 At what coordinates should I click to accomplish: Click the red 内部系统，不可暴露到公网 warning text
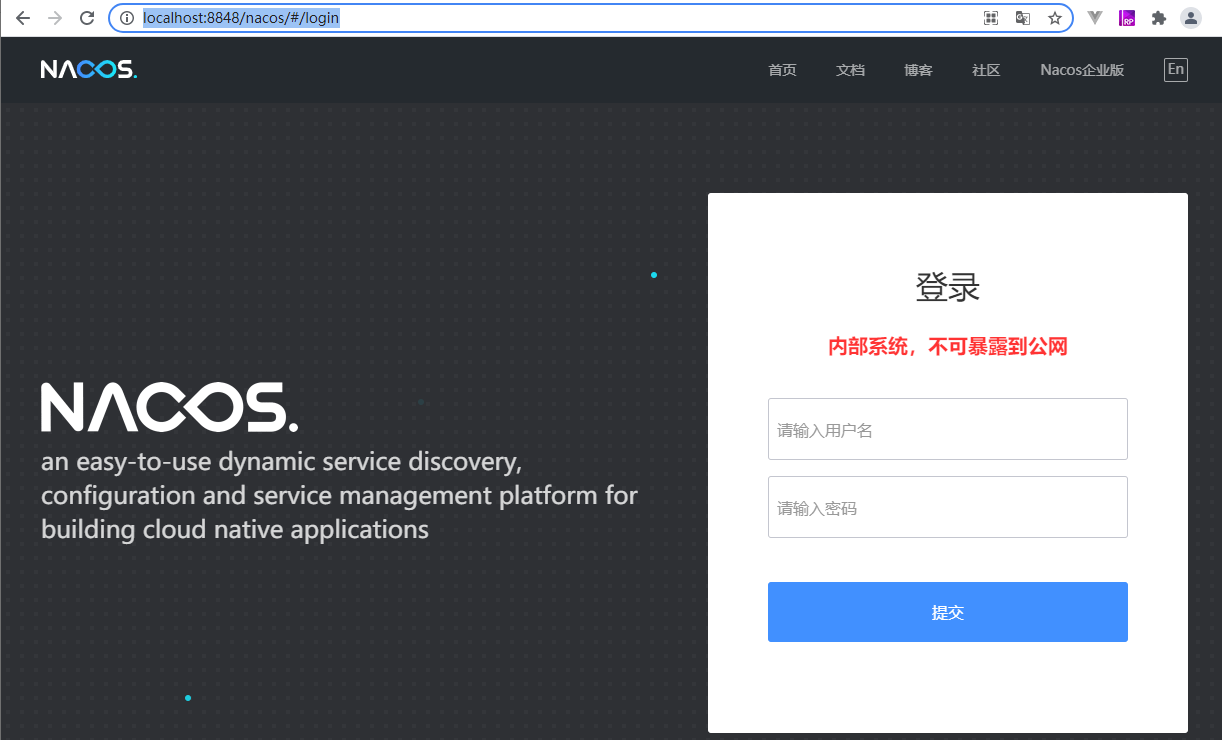click(948, 347)
